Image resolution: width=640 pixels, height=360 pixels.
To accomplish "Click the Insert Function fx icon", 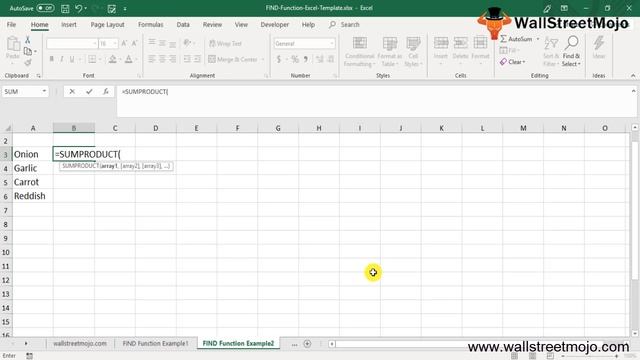I will [x=106, y=91].
